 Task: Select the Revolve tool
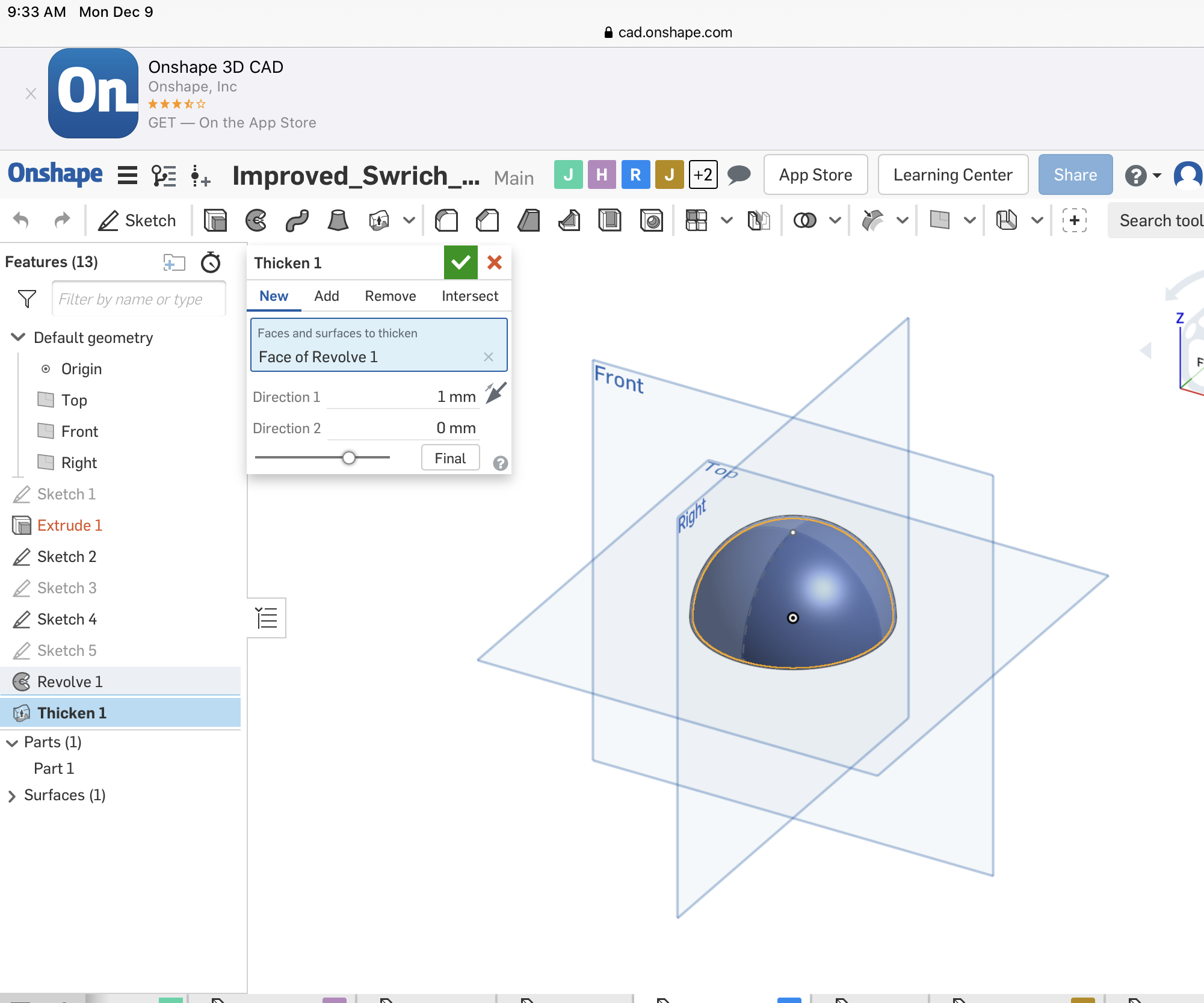click(256, 220)
